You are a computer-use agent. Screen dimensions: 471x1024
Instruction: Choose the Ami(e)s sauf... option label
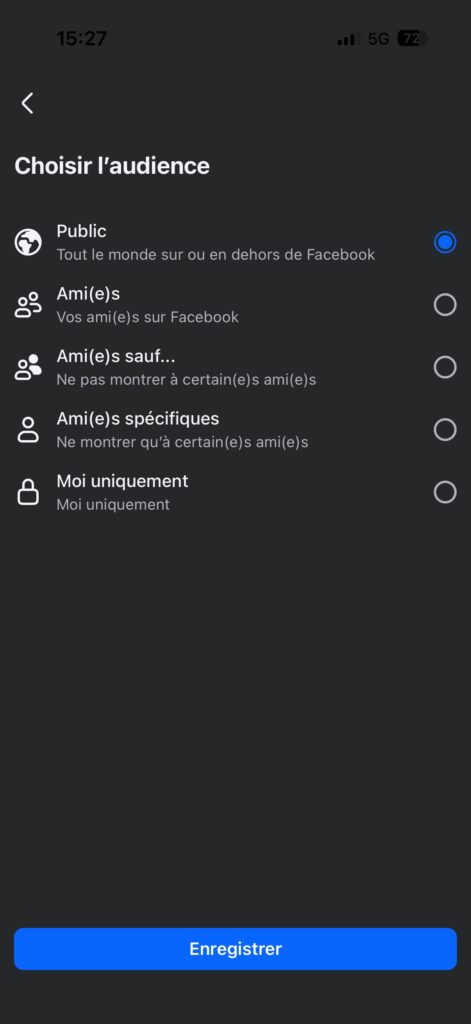[116, 356]
